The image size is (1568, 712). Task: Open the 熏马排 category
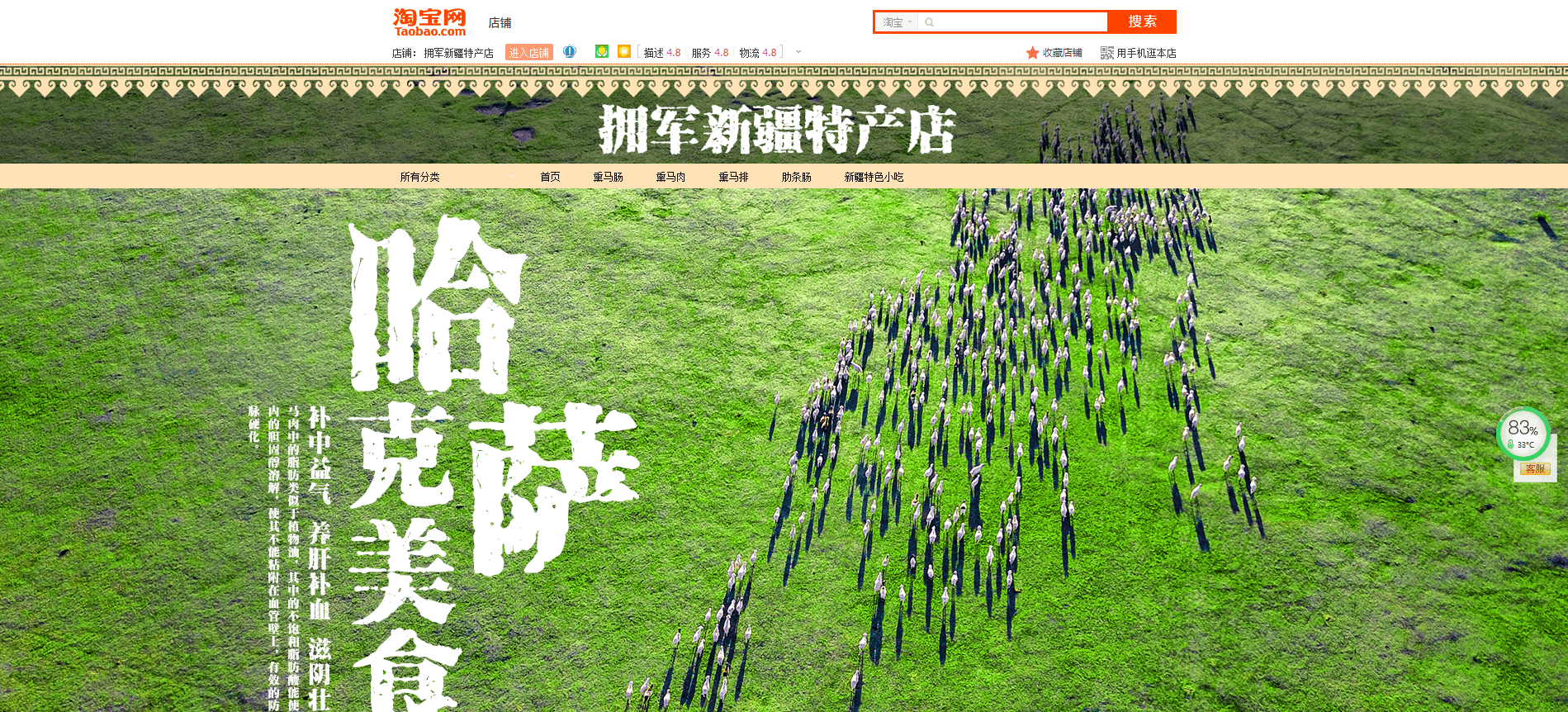coord(733,177)
